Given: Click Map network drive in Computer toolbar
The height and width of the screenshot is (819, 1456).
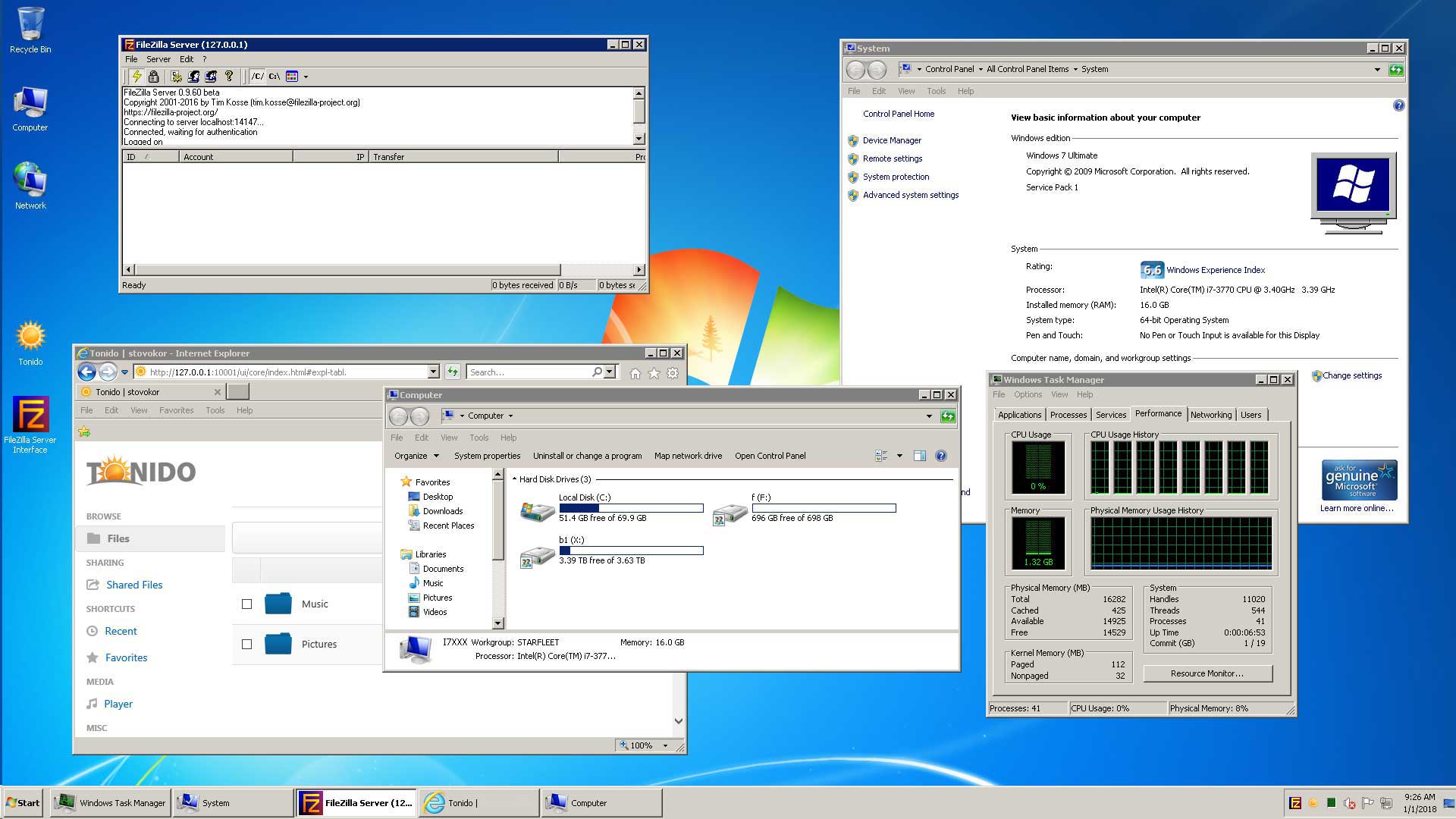Looking at the screenshot, I should (x=688, y=456).
